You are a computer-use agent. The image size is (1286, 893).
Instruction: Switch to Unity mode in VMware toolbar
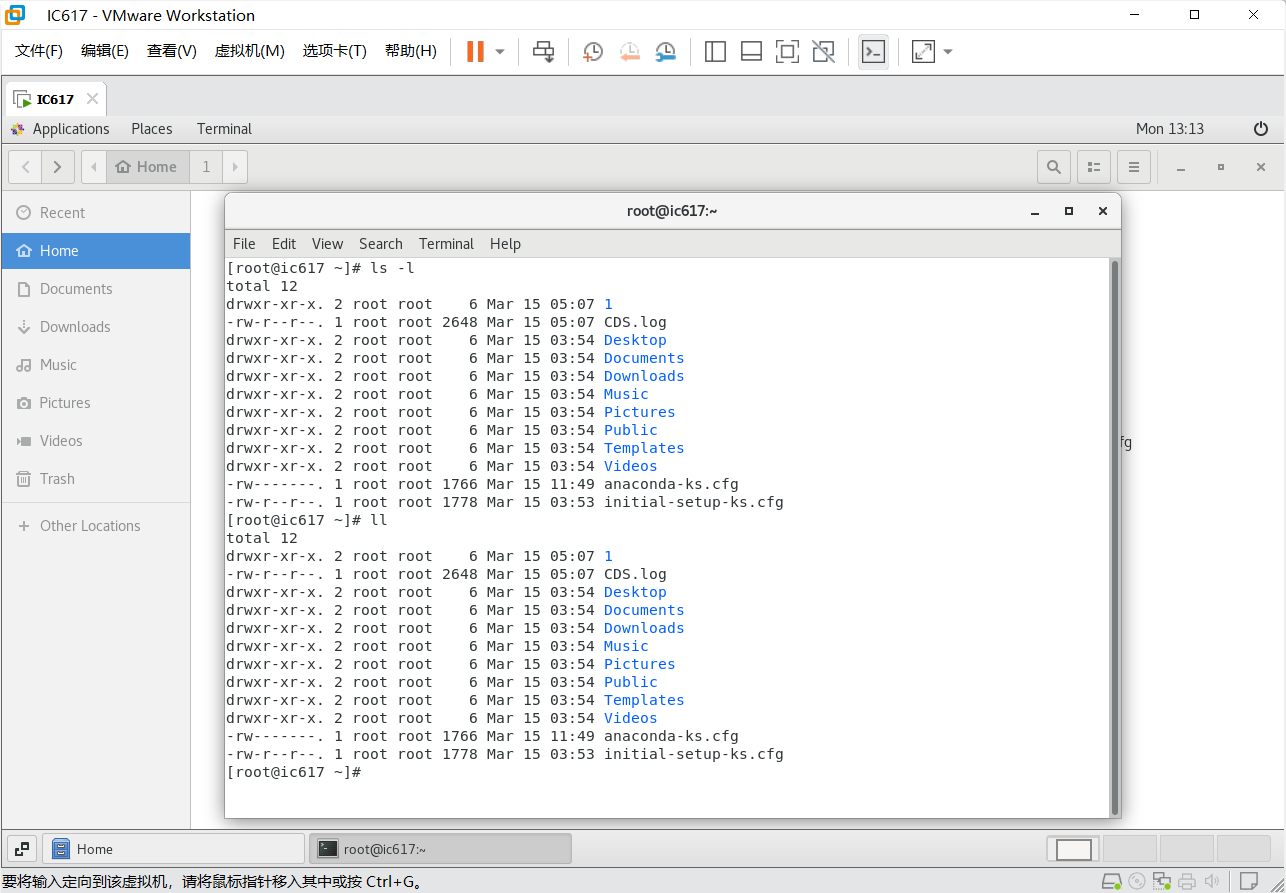[x=823, y=51]
